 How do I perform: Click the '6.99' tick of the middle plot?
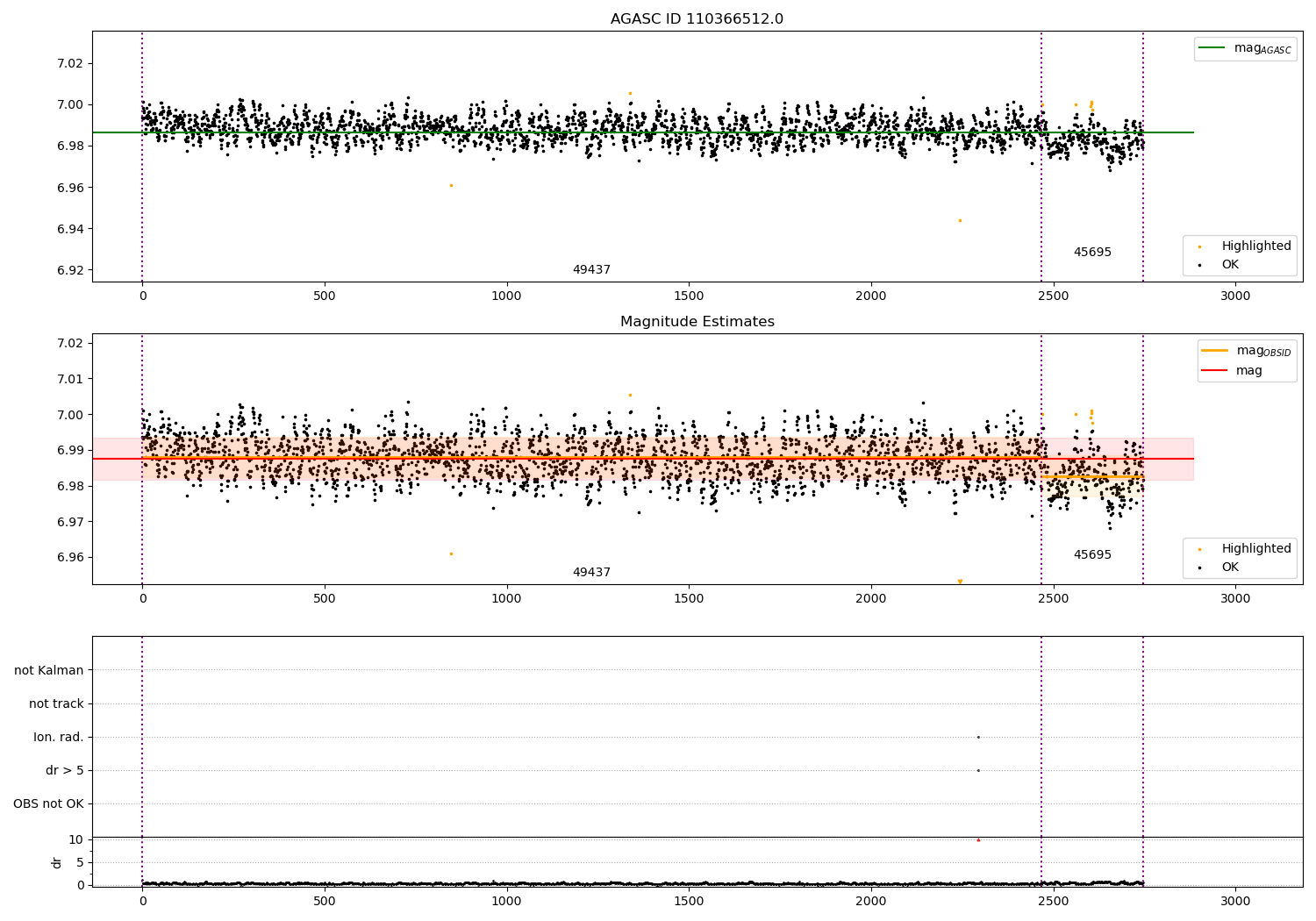pos(70,450)
